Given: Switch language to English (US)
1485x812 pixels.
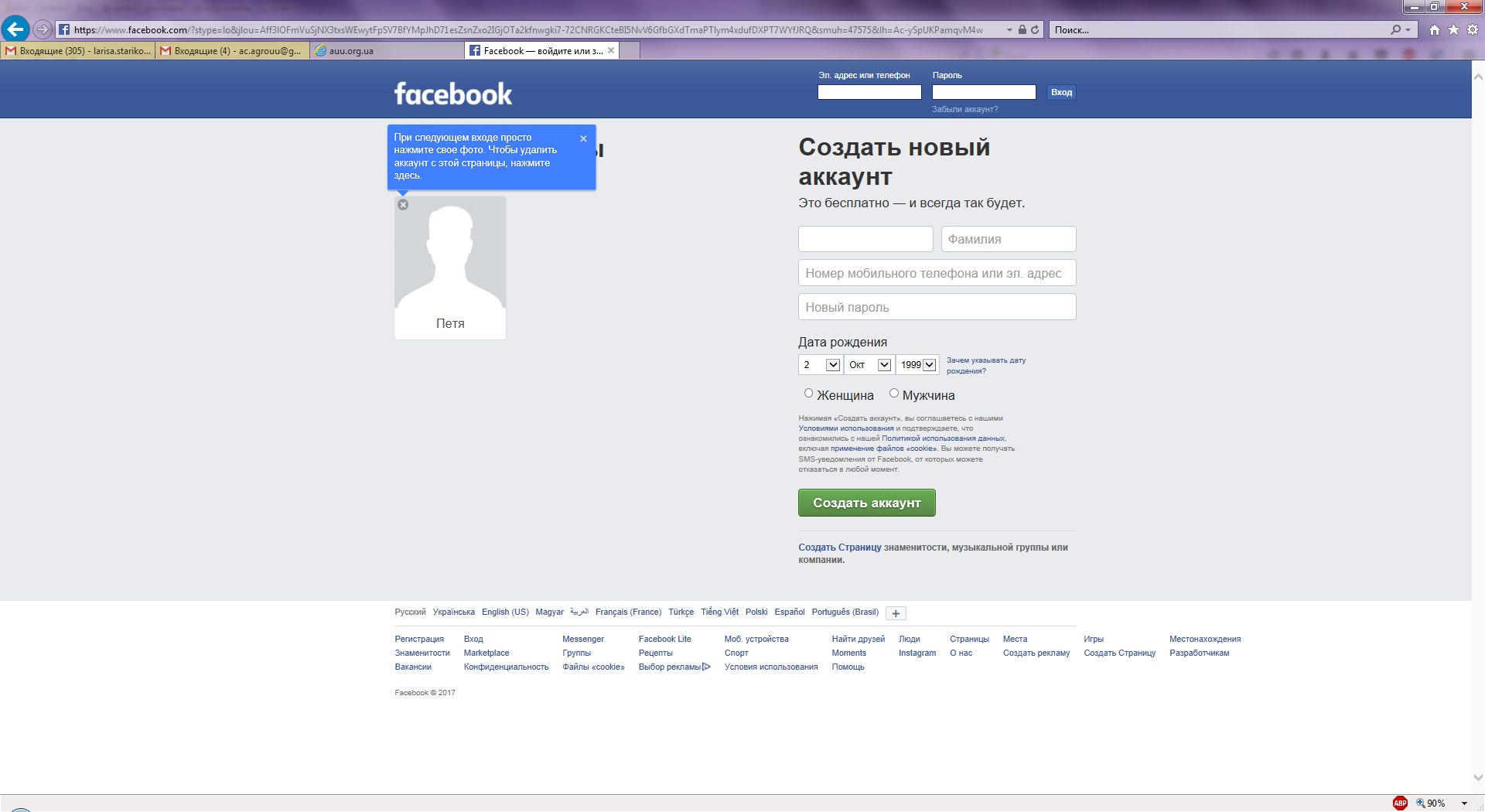Looking at the screenshot, I should pos(505,612).
